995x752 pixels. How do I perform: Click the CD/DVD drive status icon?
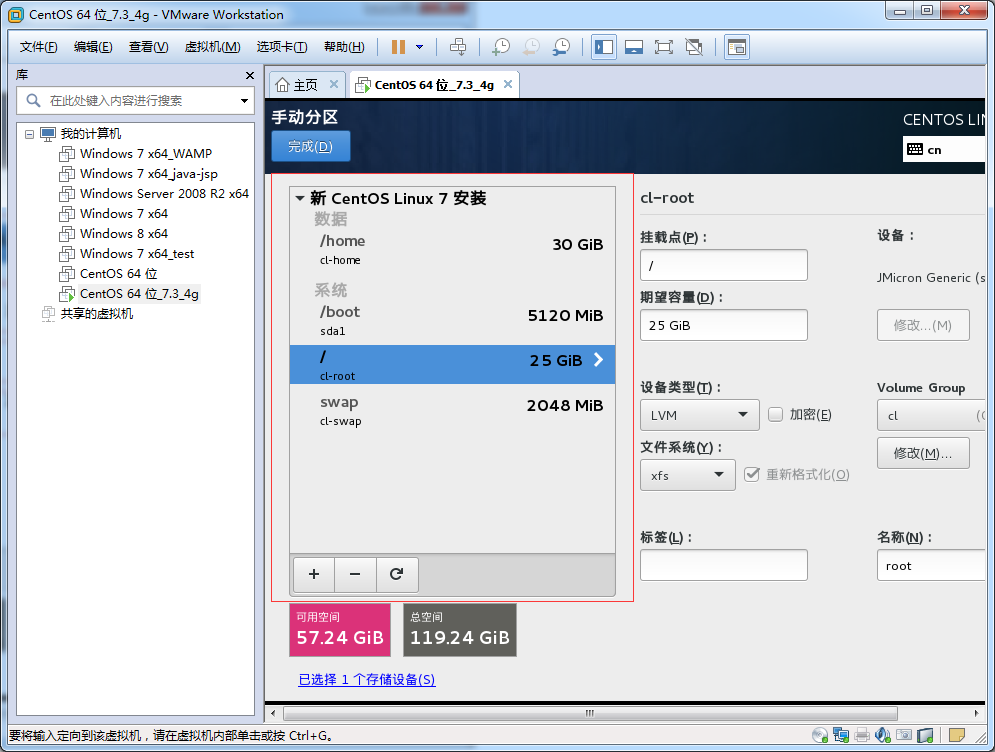pos(820,735)
